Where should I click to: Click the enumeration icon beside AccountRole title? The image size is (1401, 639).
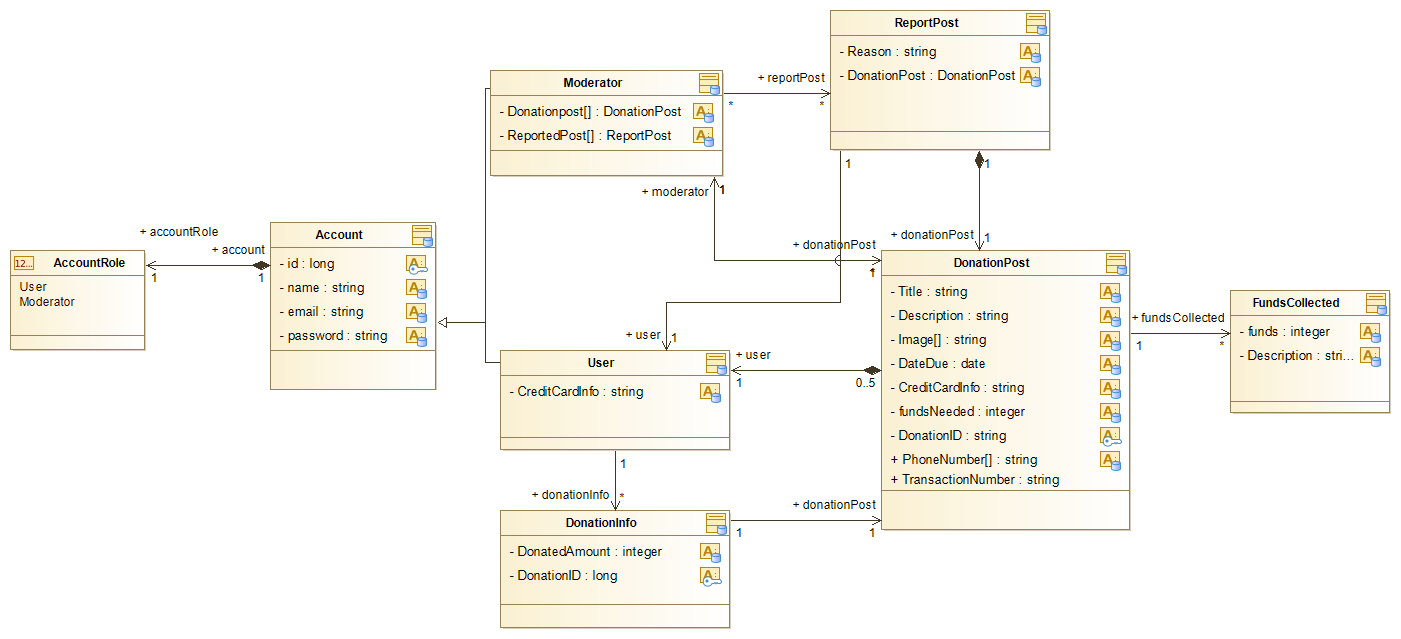point(23,263)
